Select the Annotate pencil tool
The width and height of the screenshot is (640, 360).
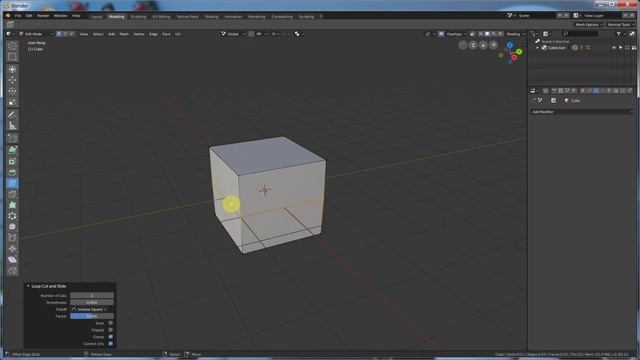(12, 115)
